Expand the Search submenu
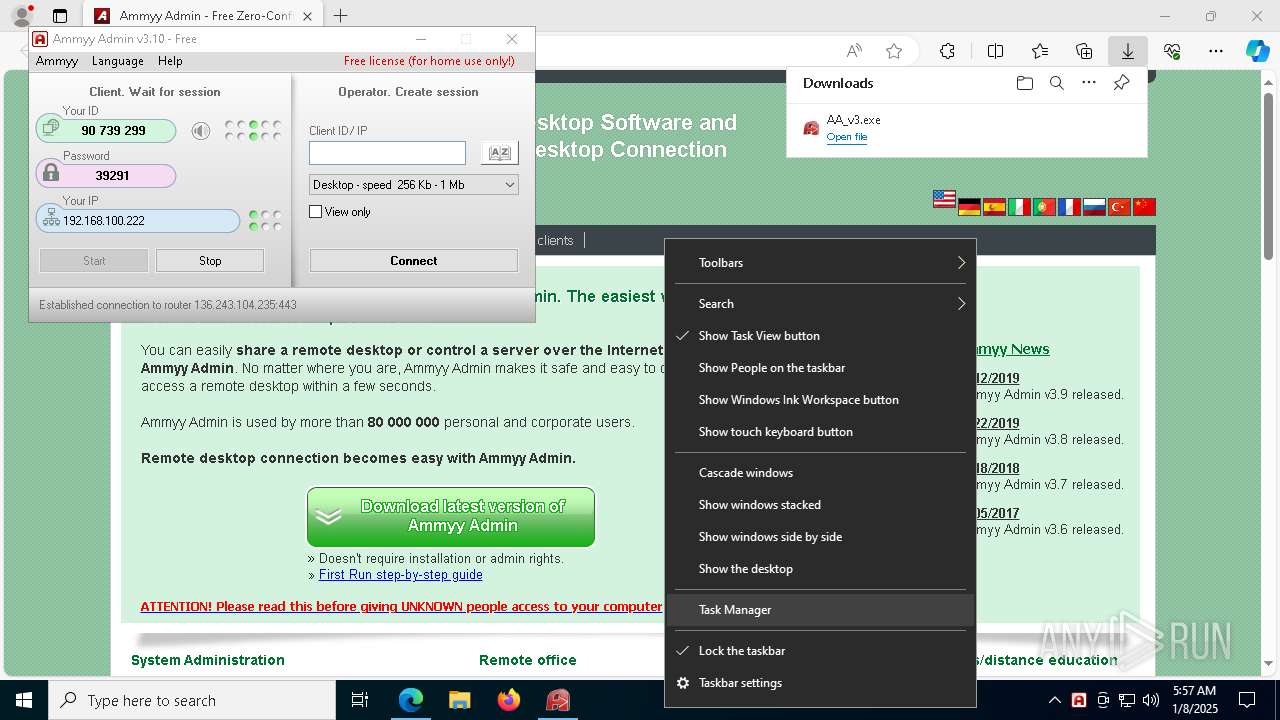Image resolution: width=1280 pixels, height=720 pixels. [x=820, y=304]
